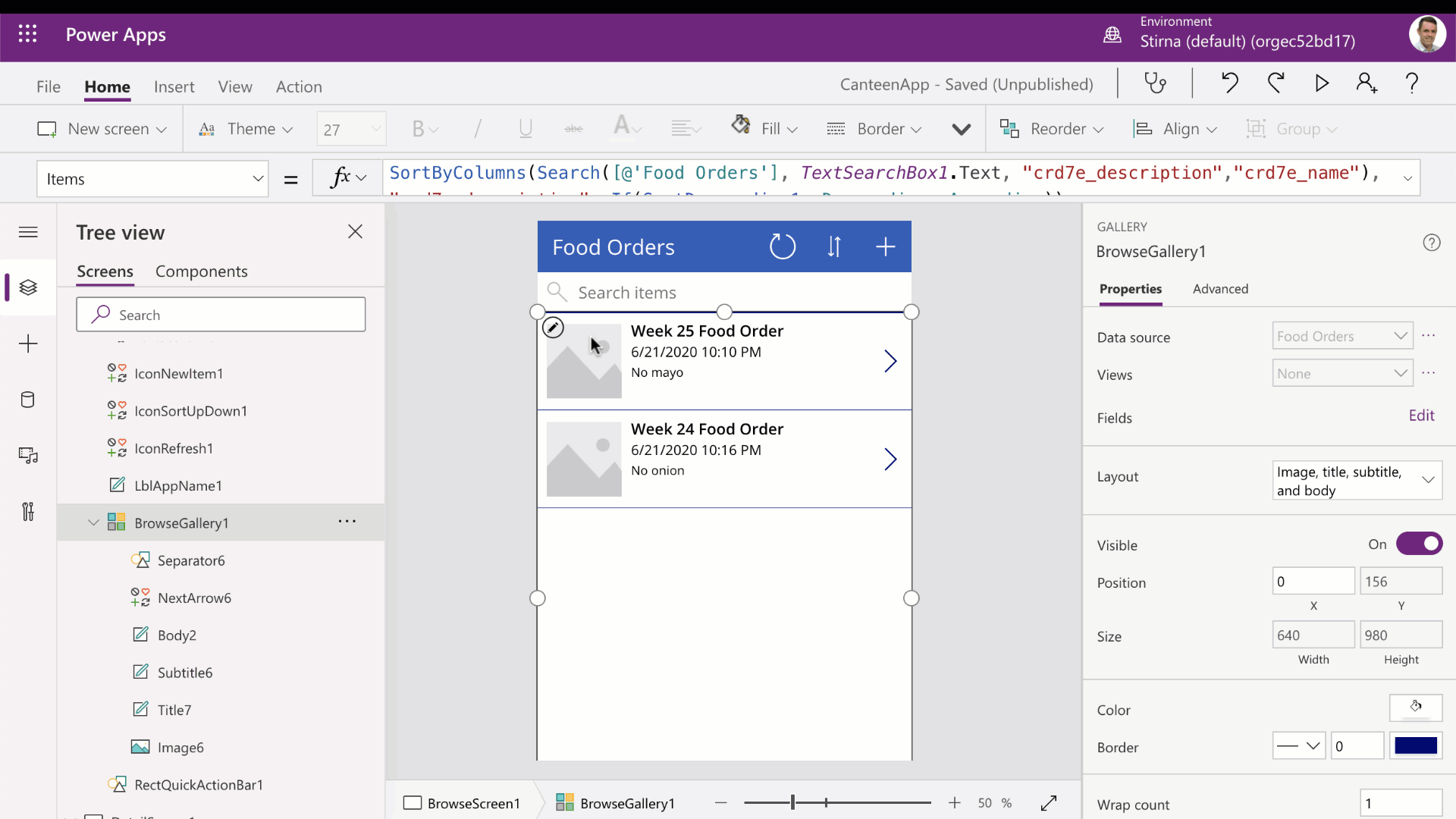The width and height of the screenshot is (1456, 819).
Task: Open the New screen dropdown
Action: tap(102, 129)
